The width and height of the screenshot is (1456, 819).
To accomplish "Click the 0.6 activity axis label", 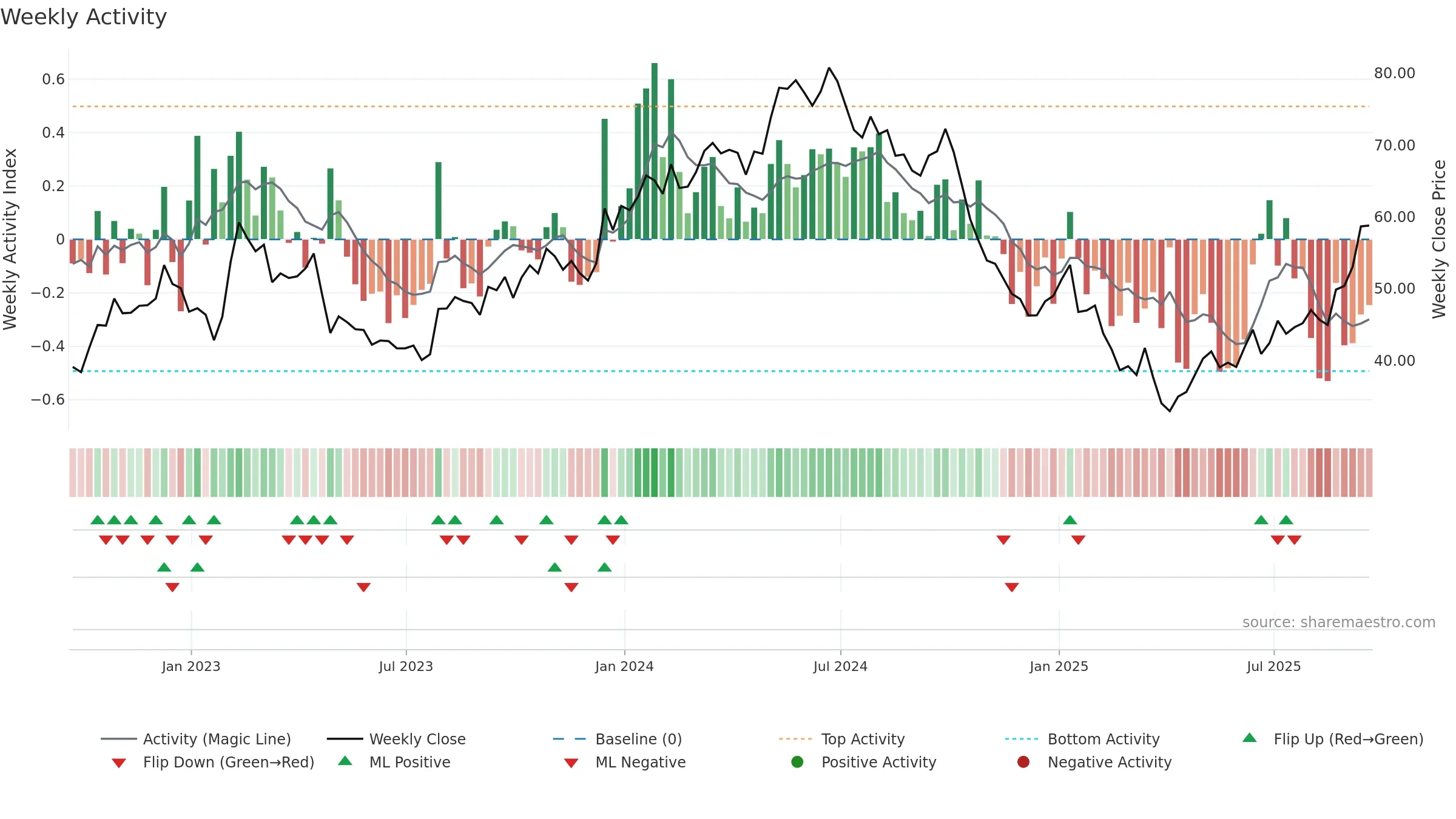I will click(x=53, y=79).
